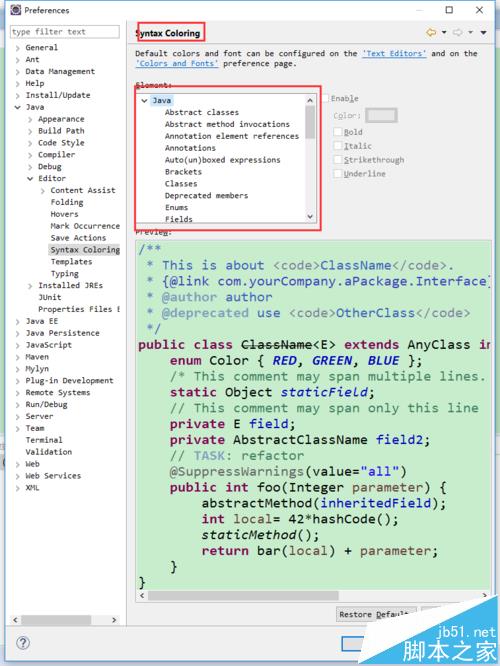Toggle the Enable checkbox
Screen dimensions: 500x666
[325, 99]
